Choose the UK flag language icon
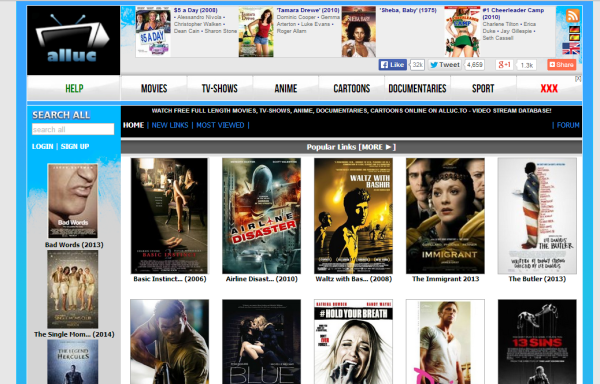 tap(571, 49)
